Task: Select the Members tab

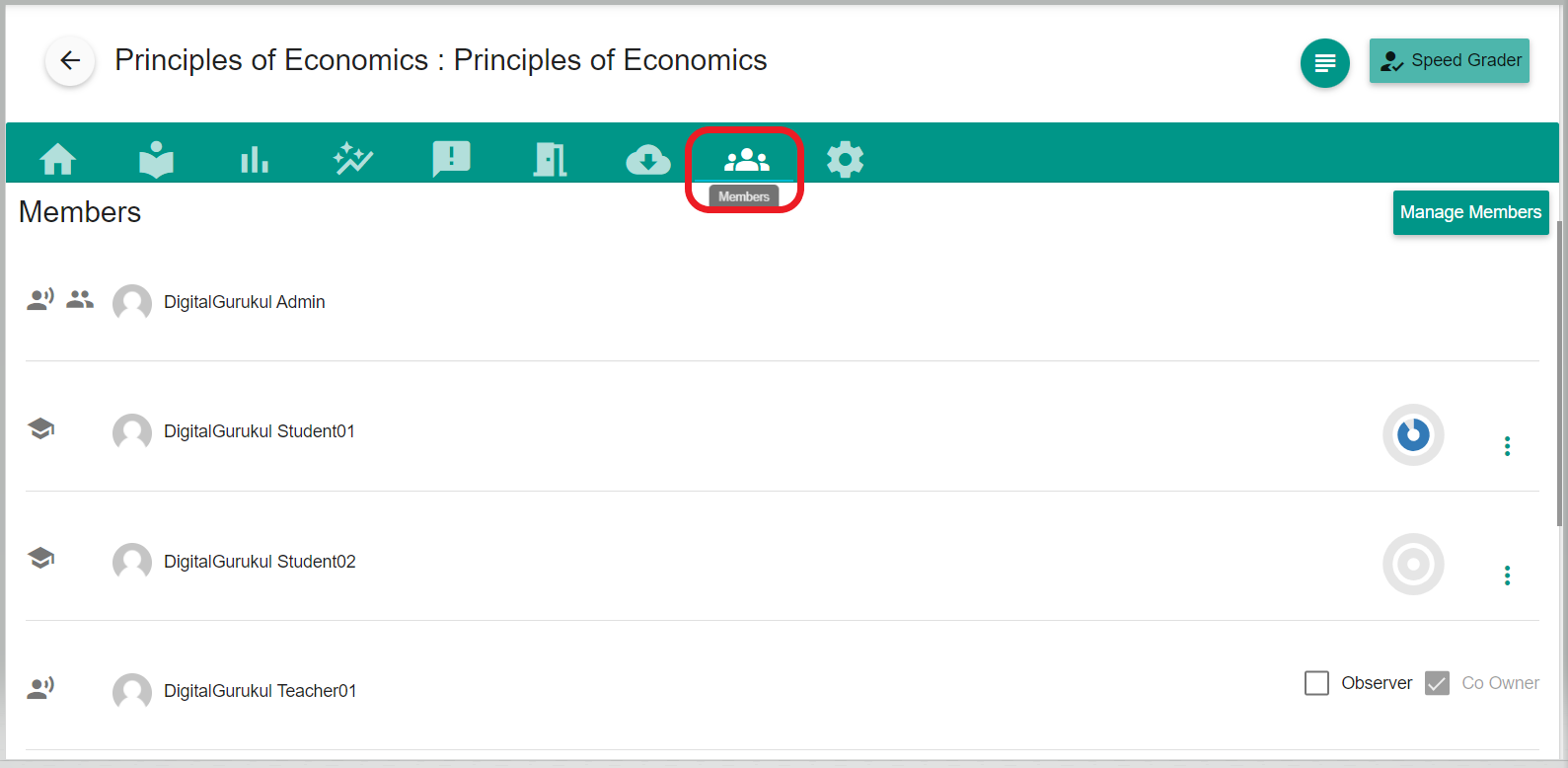Action: 746,159
